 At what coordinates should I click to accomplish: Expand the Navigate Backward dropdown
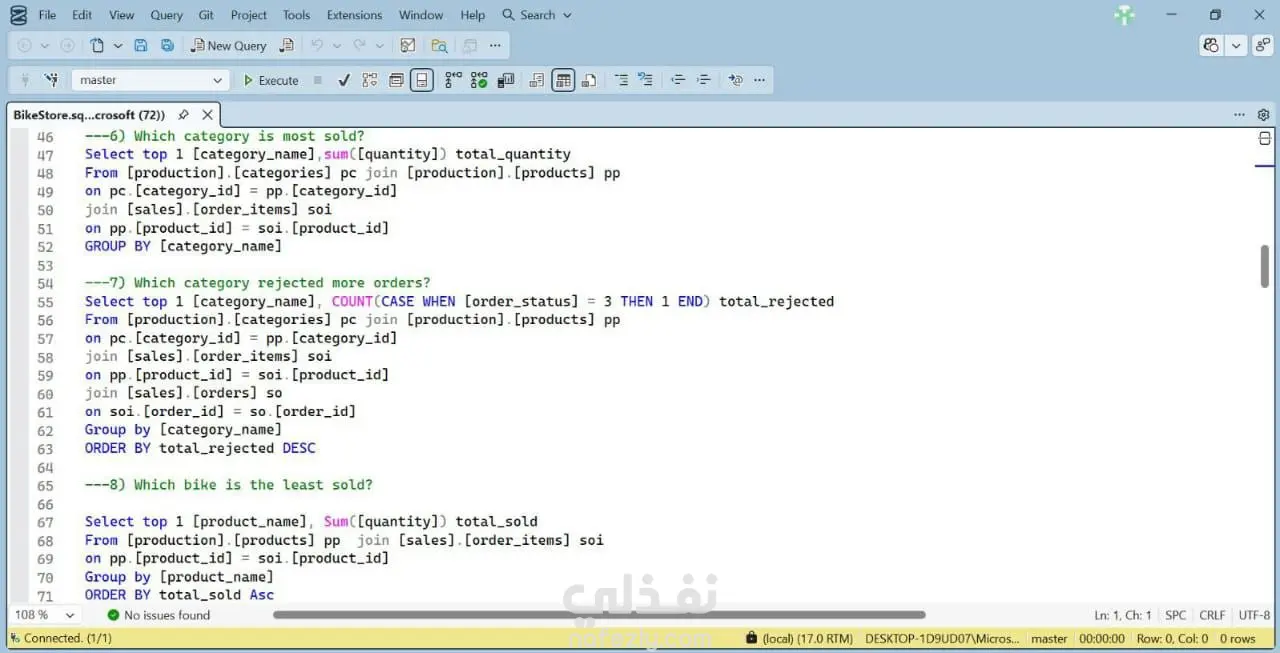(x=45, y=45)
